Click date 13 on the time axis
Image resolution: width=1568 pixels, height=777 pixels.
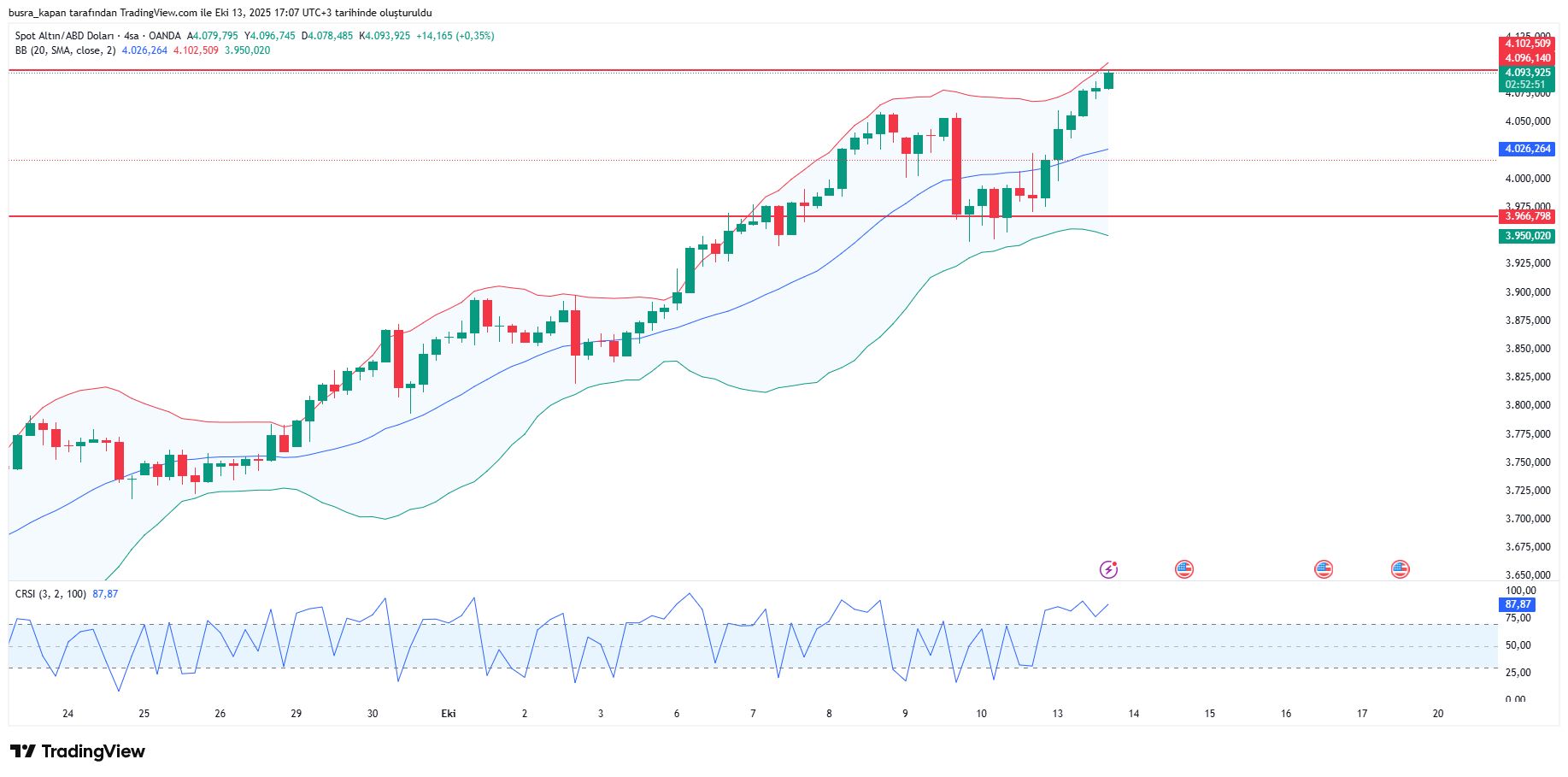click(x=1058, y=714)
